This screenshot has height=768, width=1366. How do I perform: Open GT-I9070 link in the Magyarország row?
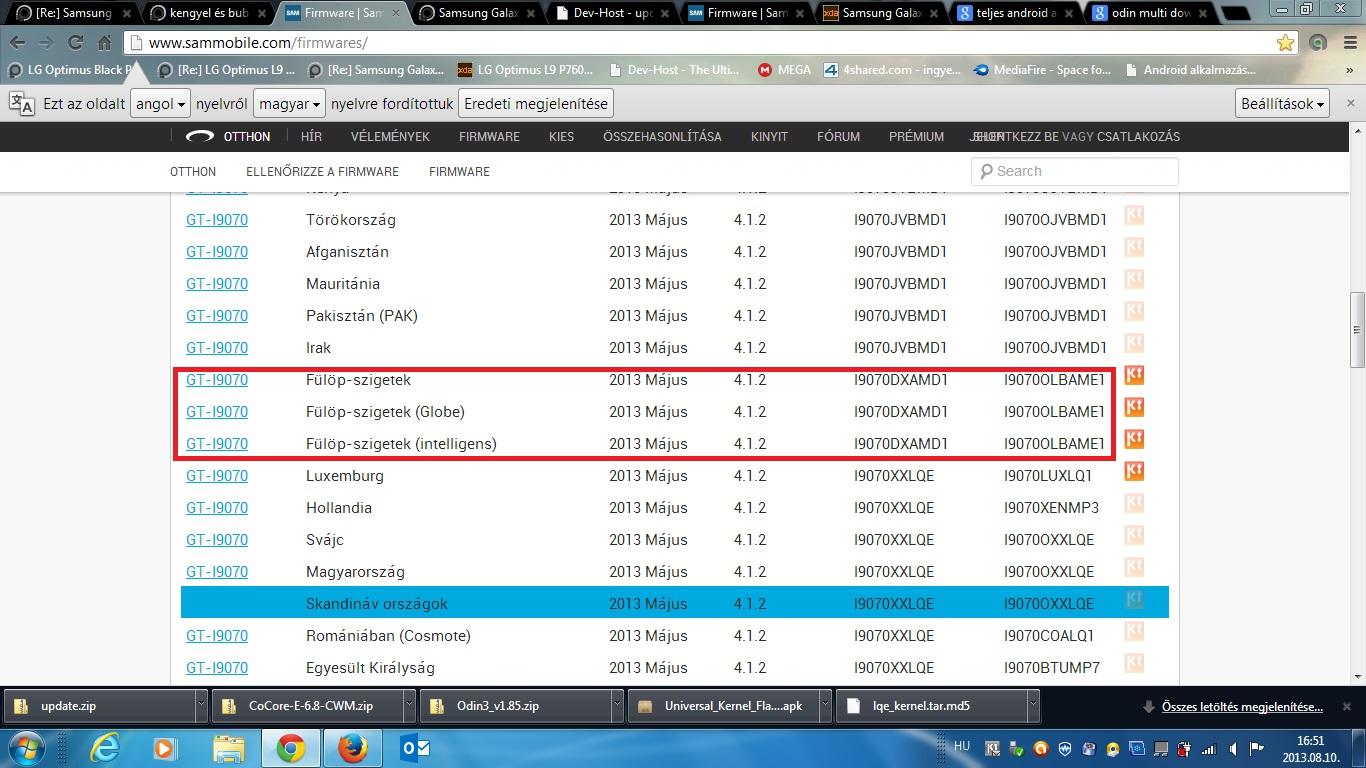pos(217,572)
